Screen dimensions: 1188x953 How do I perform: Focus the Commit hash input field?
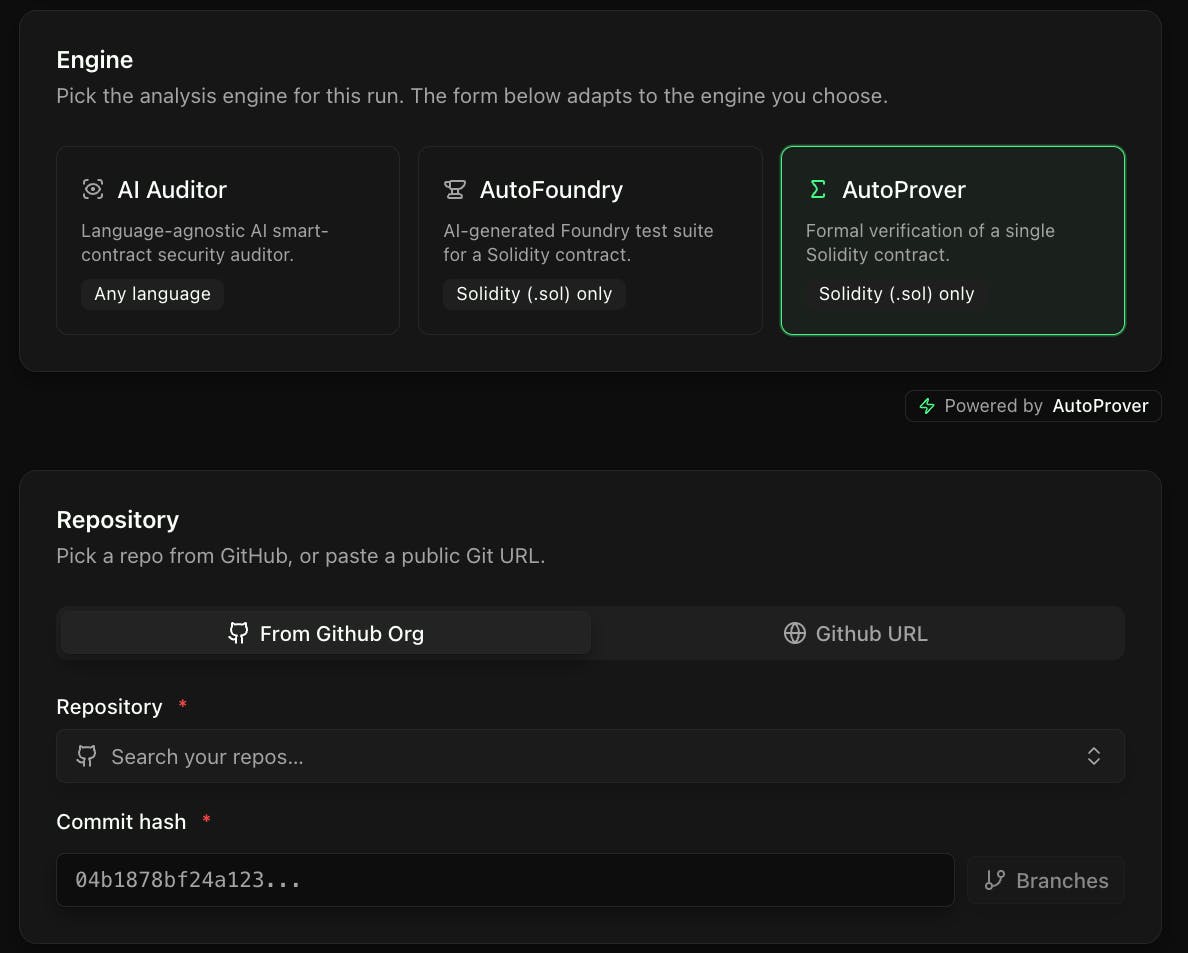505,880
